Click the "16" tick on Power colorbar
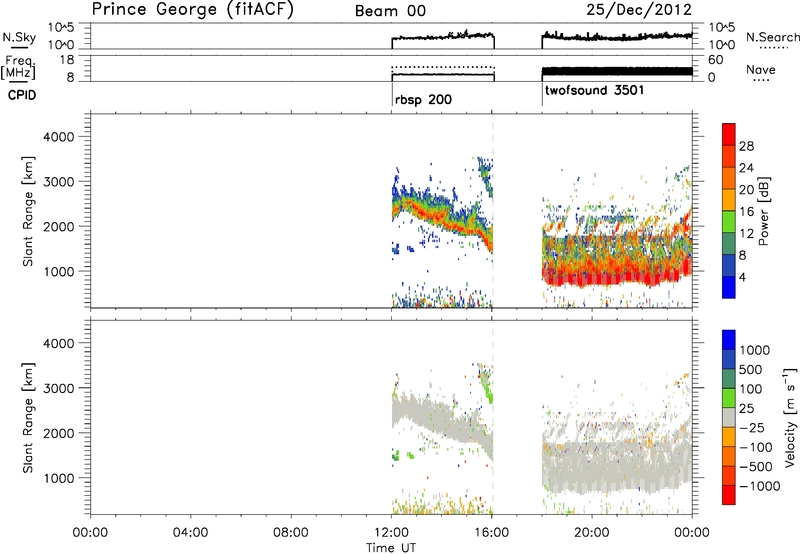Viewport: 800px width, 554px height. tap(746, 212)
